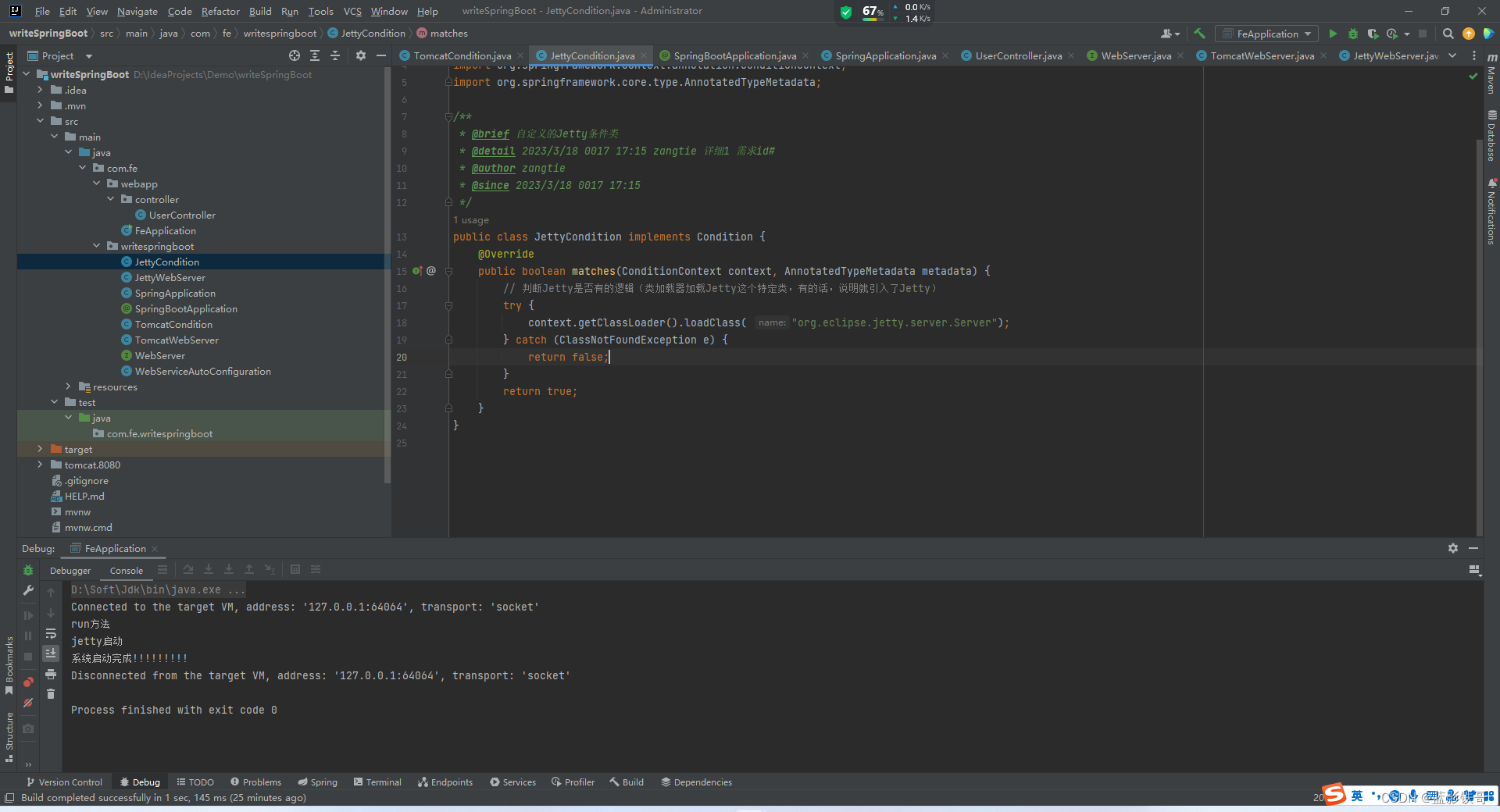Toggle the Bookmarks tool window
Viewport: 1500px width, 812px height.
9,665
